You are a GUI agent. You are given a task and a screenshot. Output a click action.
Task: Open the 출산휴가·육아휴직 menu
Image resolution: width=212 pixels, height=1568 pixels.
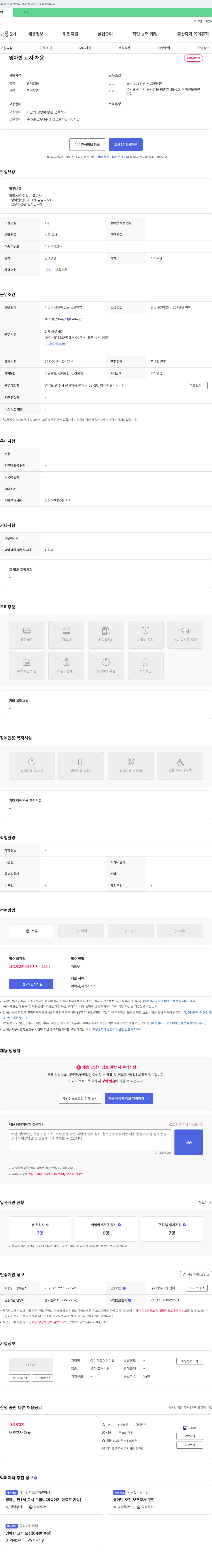(x=193, y=34)
